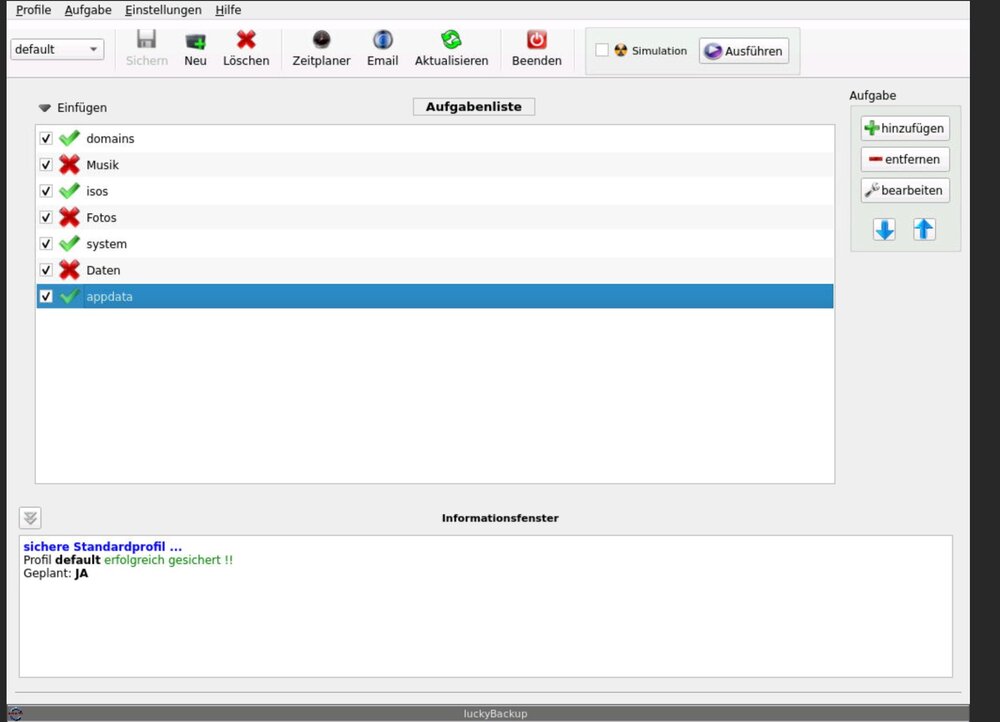1000x722 pixels.
Task: Click the Sichern save icon
Action: pos(146,40)
